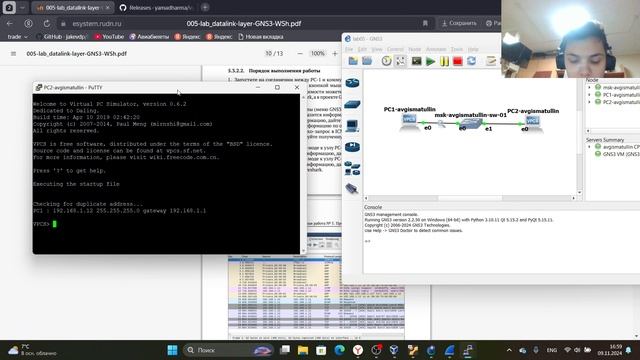Viewport: 640px width, 360px height.
Task: Open Node menu in GNS3
Action: pos(414,49)
